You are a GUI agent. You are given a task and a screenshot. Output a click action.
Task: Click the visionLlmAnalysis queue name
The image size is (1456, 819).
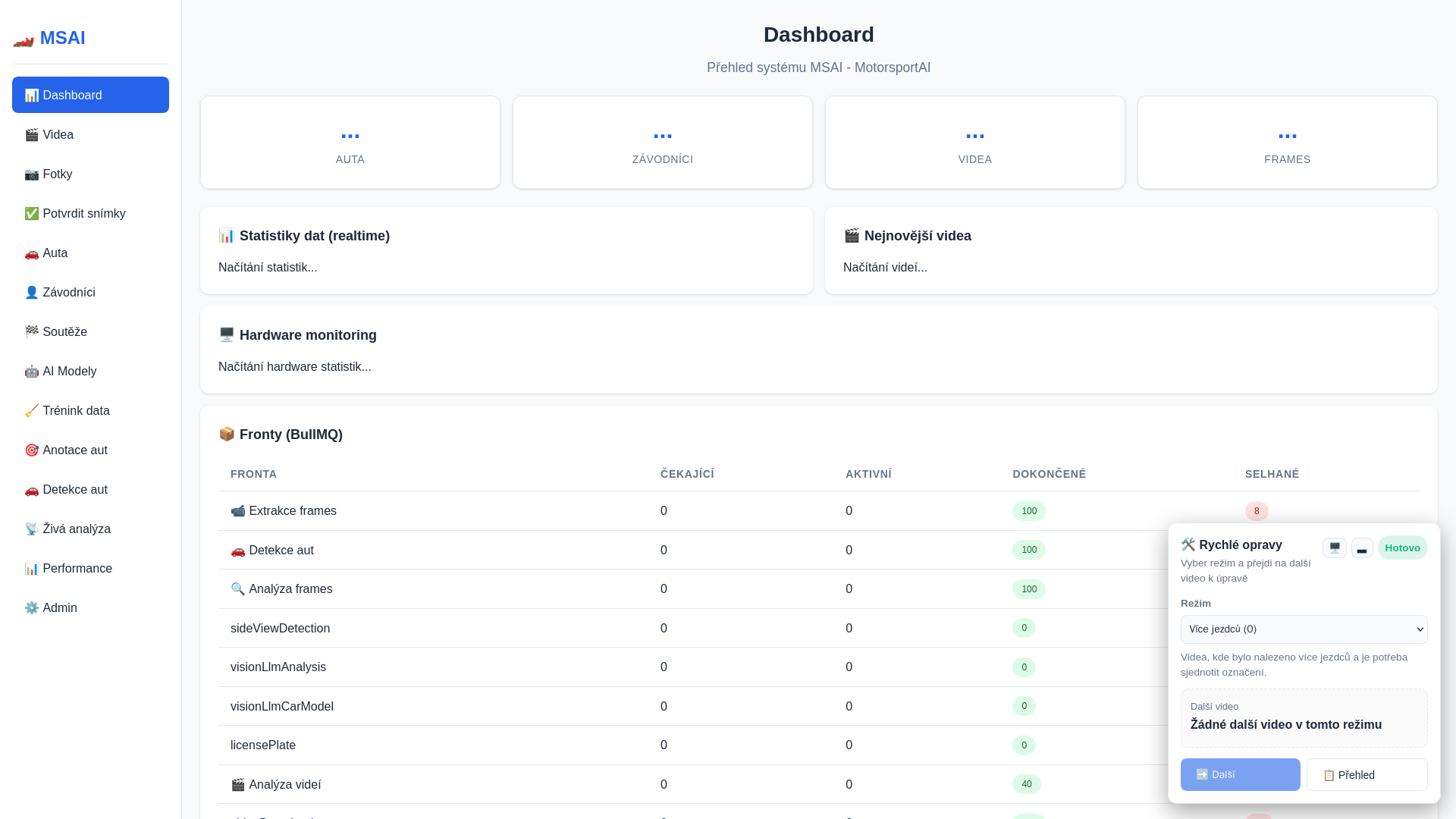click(278, 667)
